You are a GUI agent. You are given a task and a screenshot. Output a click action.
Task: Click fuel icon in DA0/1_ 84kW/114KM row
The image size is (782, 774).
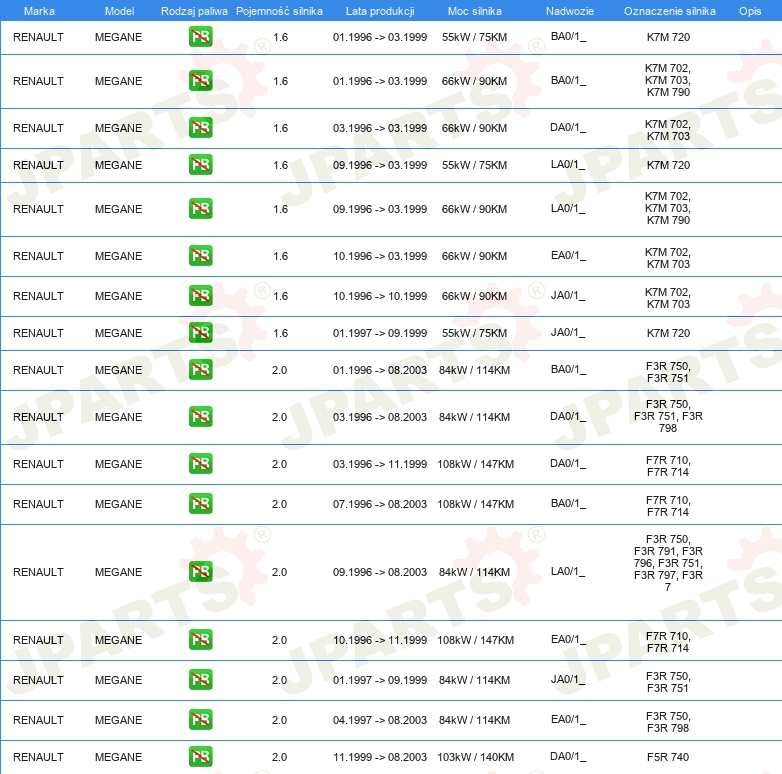(200, 416)
